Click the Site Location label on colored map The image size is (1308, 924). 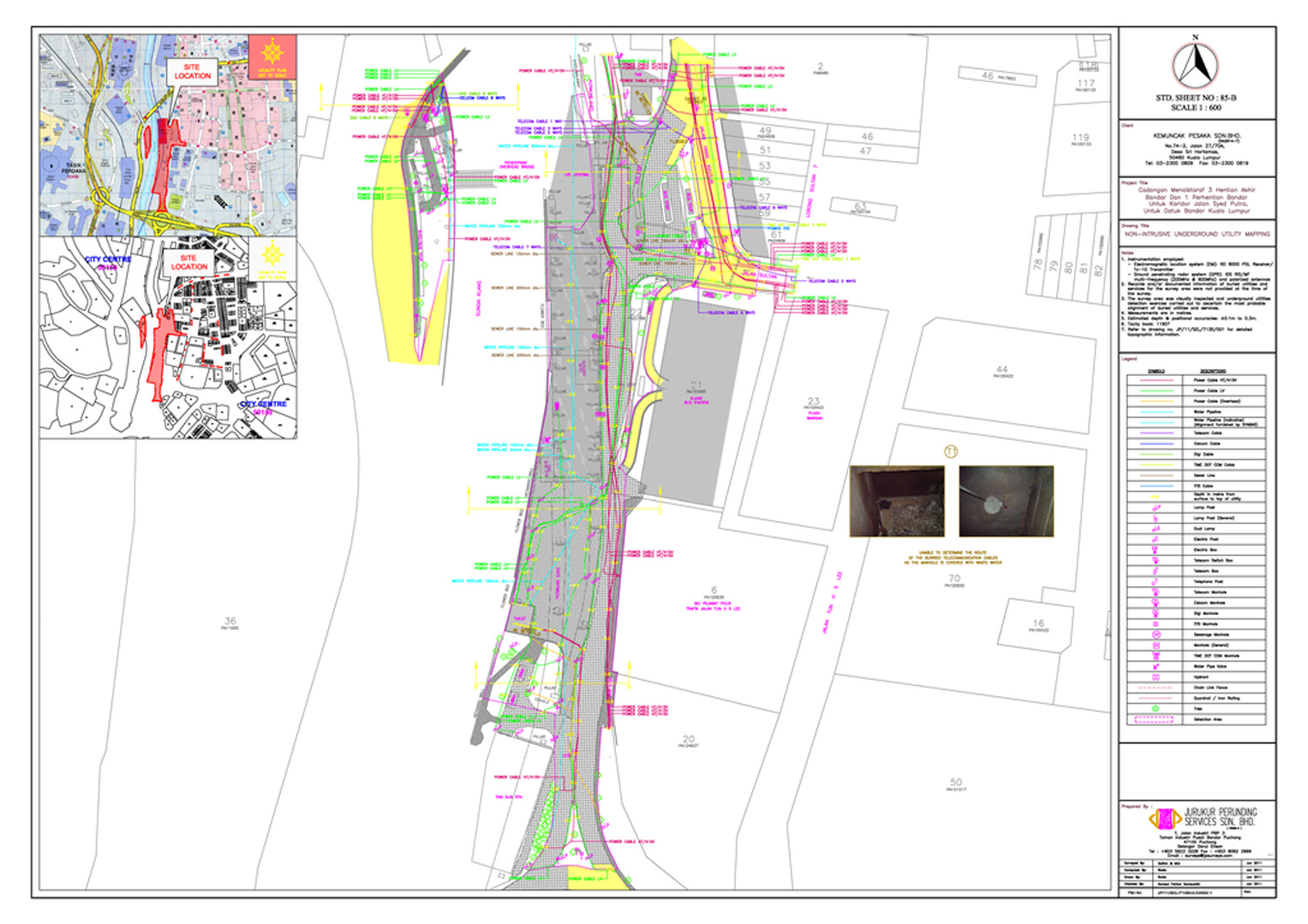[x=192, y=71]
